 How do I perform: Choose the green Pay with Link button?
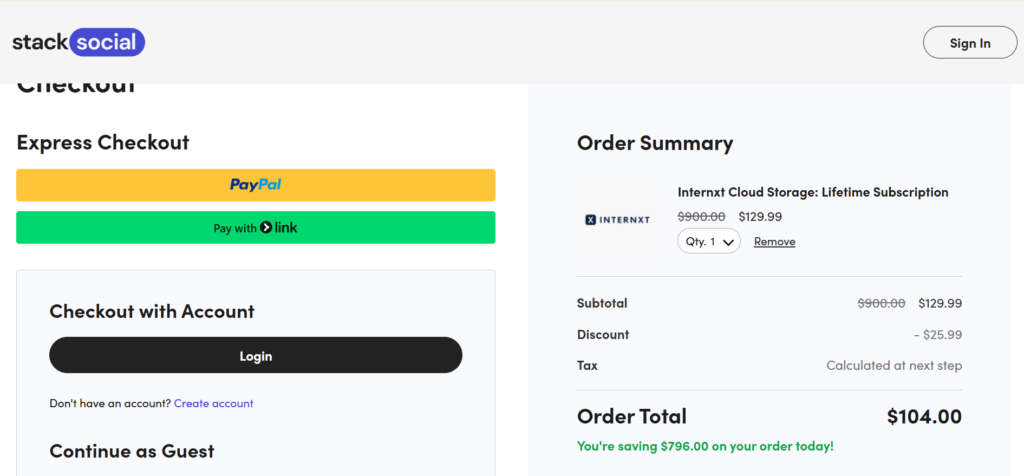[255, 228]
